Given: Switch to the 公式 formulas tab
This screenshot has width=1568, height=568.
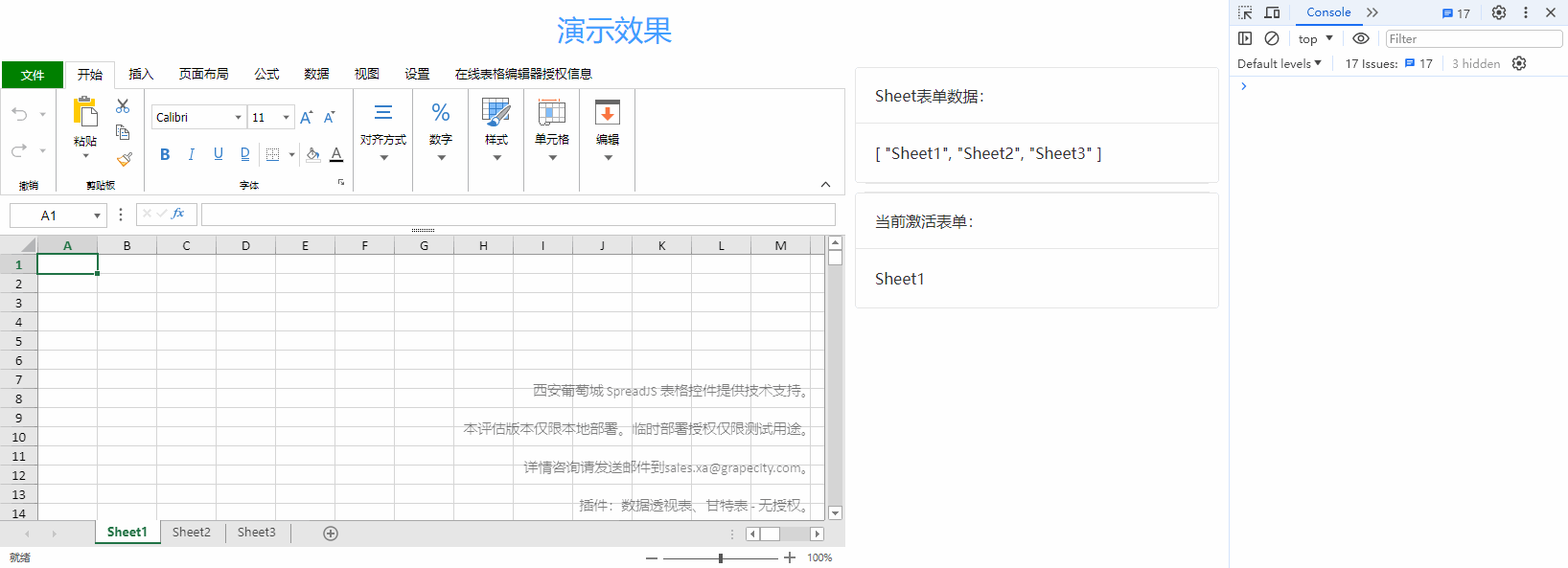Looking at the screenshot, I should tap(266, 74).
